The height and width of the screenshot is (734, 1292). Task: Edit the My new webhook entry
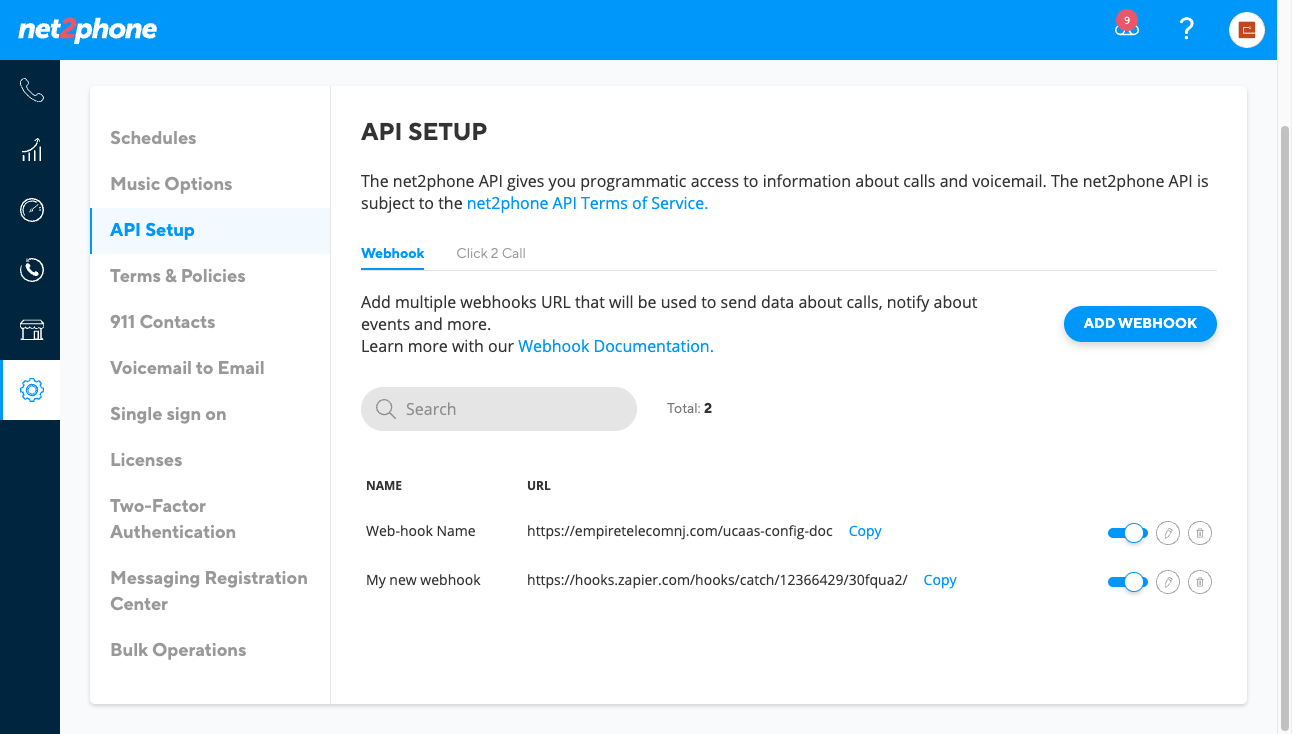point(1167,581)
